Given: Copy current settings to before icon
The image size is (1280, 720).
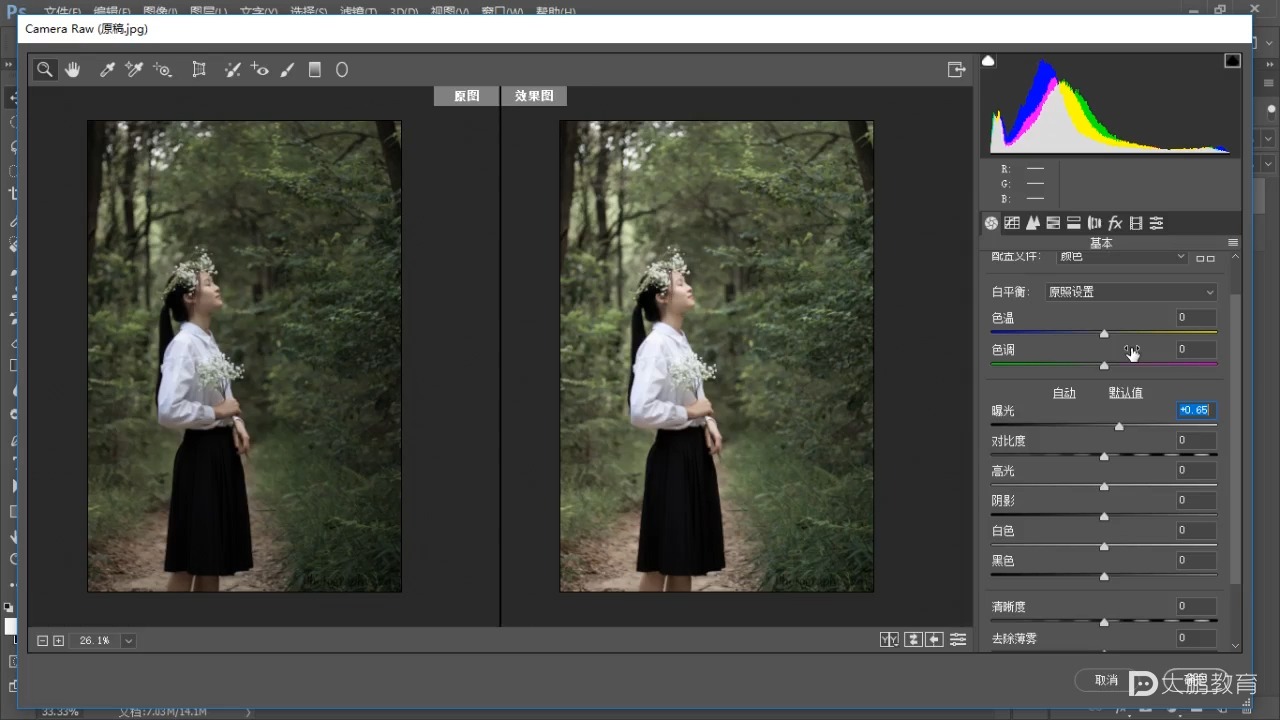Looking at the screenshot, I should (935, 640).
